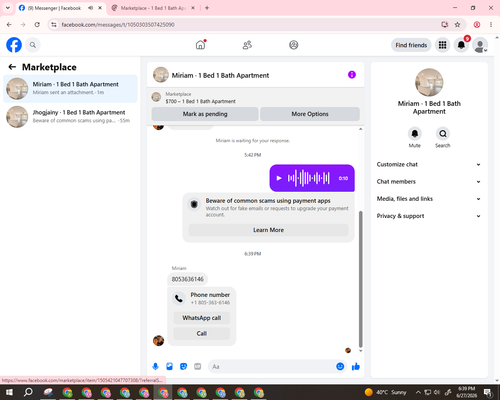
Task: Click the phone icon in number card
Action: [179, 298]
